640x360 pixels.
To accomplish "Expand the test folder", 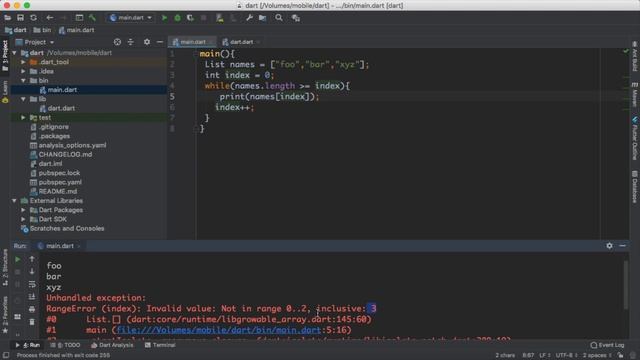I will tap(23, 118).
